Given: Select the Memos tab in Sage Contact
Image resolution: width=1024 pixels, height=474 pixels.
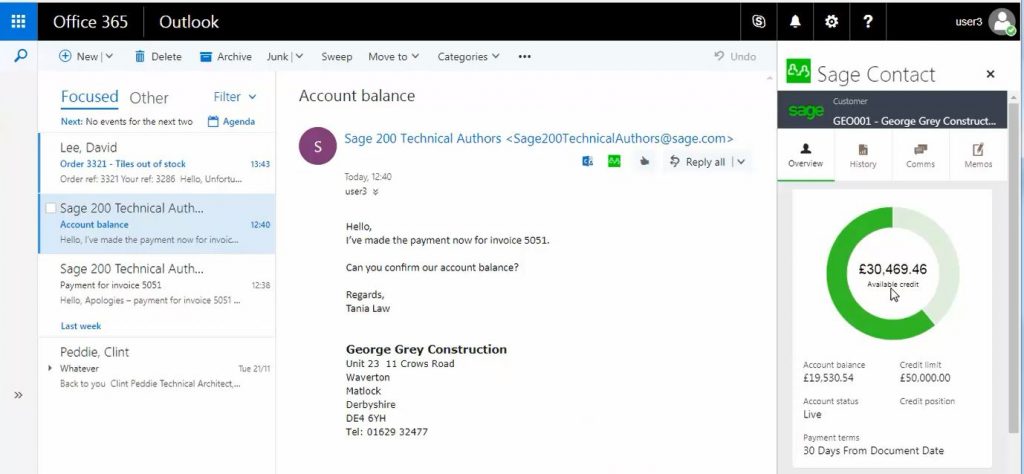Looking at the screenshot, I should coord(978,155).
